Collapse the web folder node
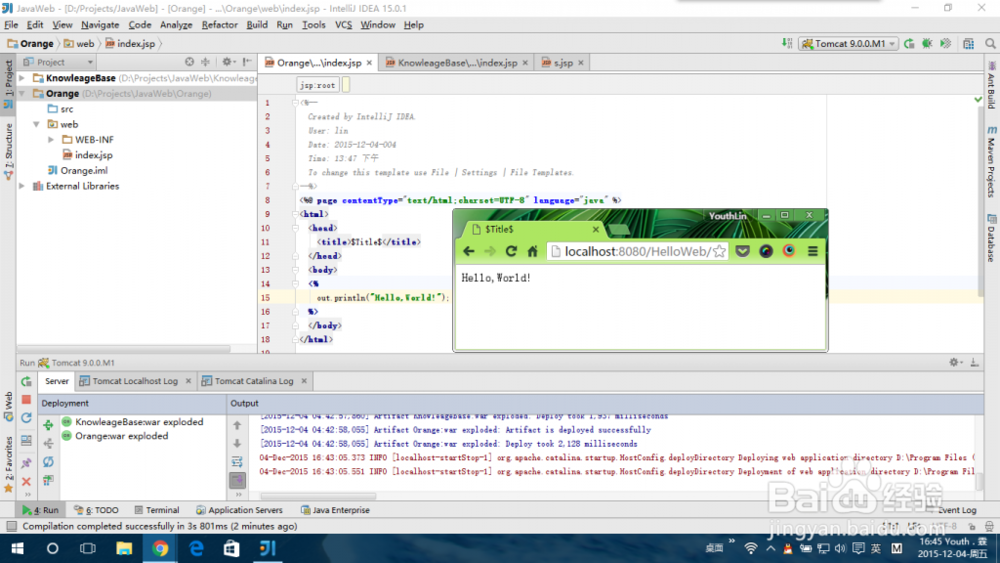Image resolution: width=1000 pixels, height=563 pixels. click(36, 124)
